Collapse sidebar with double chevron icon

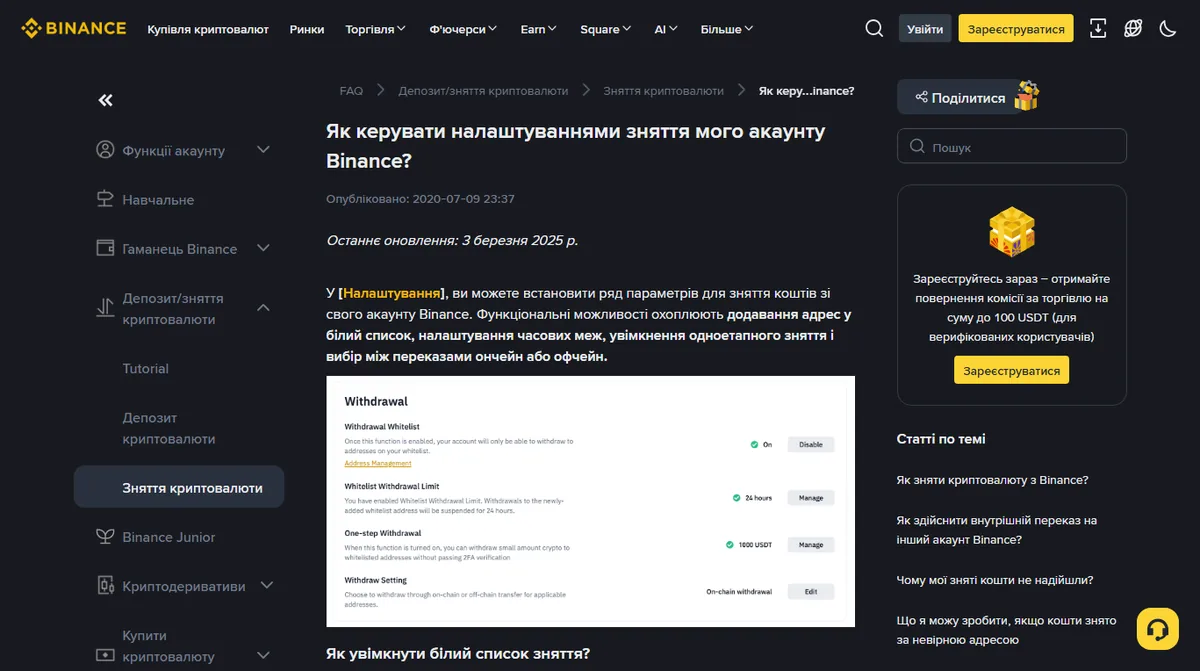click(105, 100)
